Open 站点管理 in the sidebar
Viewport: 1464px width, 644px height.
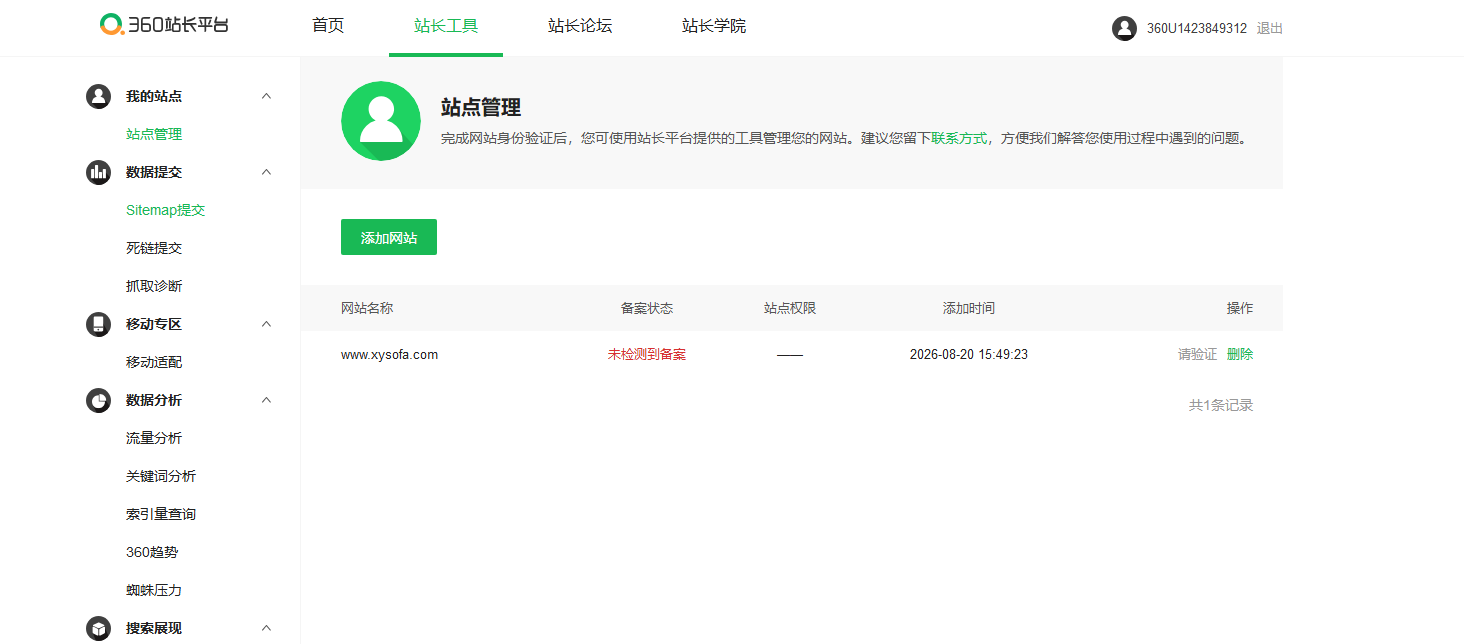[154, 134]
